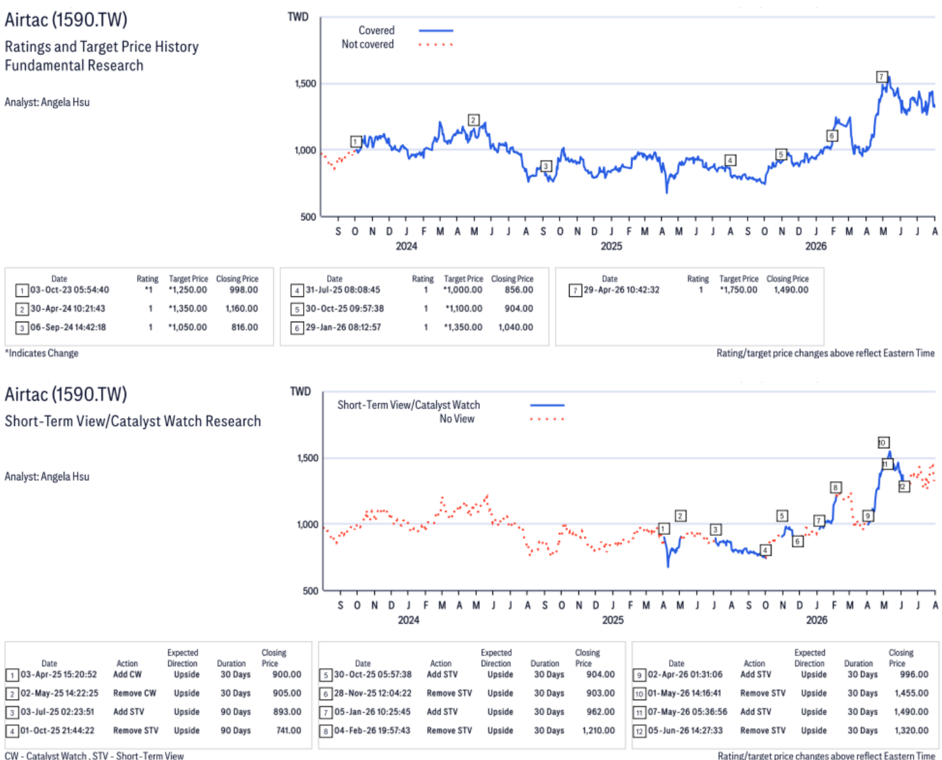Screen dimensions: 942x760
Task: Click the closing price "996.00"
Action: [915, 675]
